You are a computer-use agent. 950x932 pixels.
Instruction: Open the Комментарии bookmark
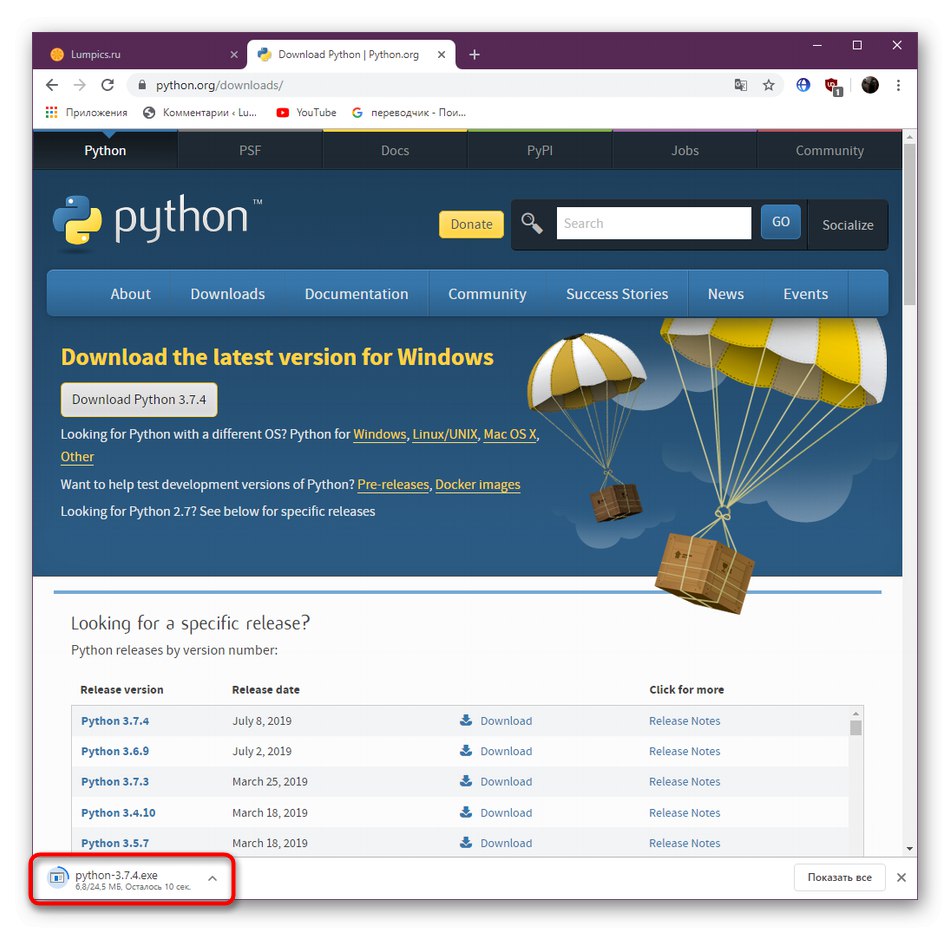[x=200, y=113]
